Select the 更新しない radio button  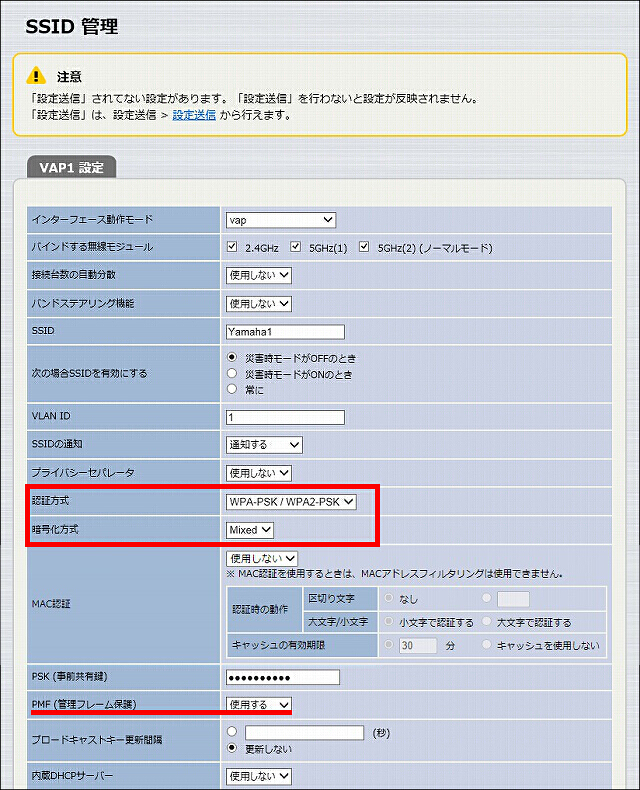point(232,748)
